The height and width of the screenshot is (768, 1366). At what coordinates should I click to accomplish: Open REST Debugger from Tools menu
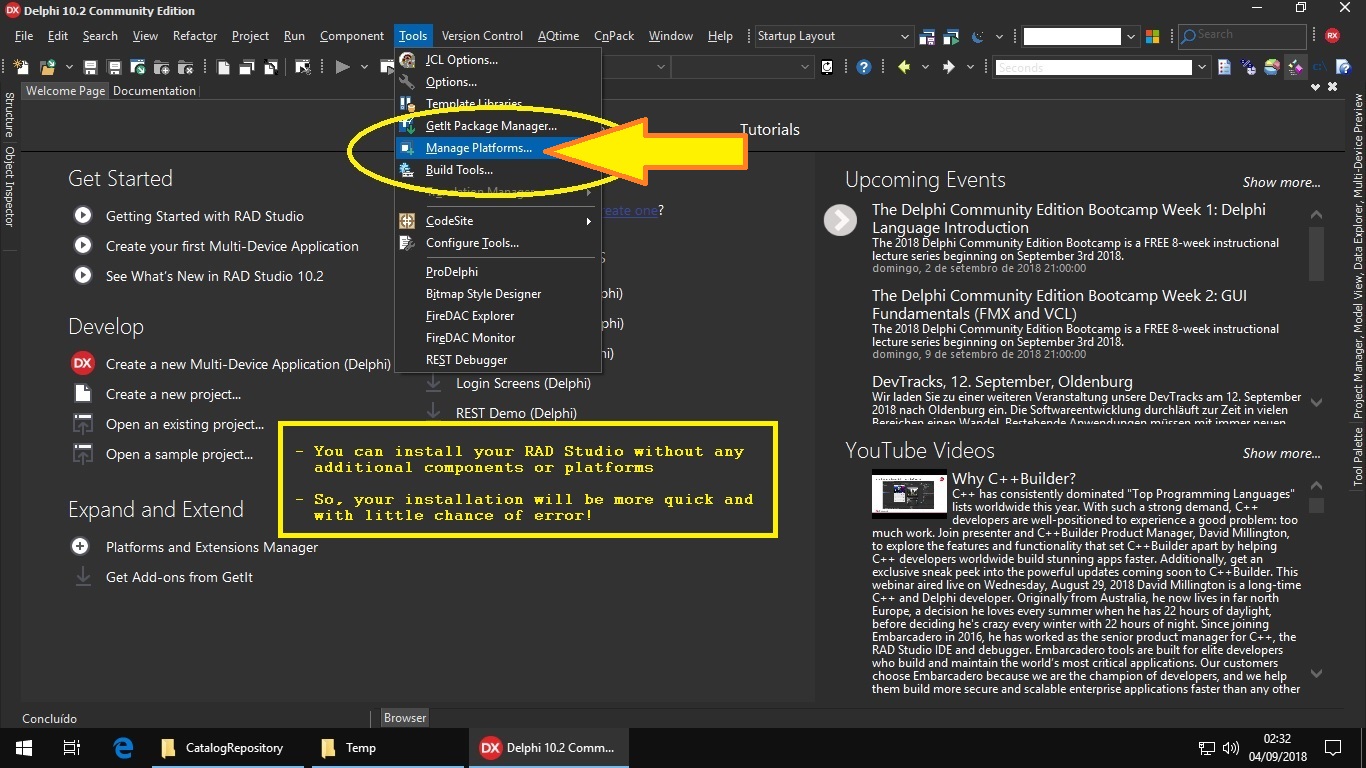pos(498,360)
